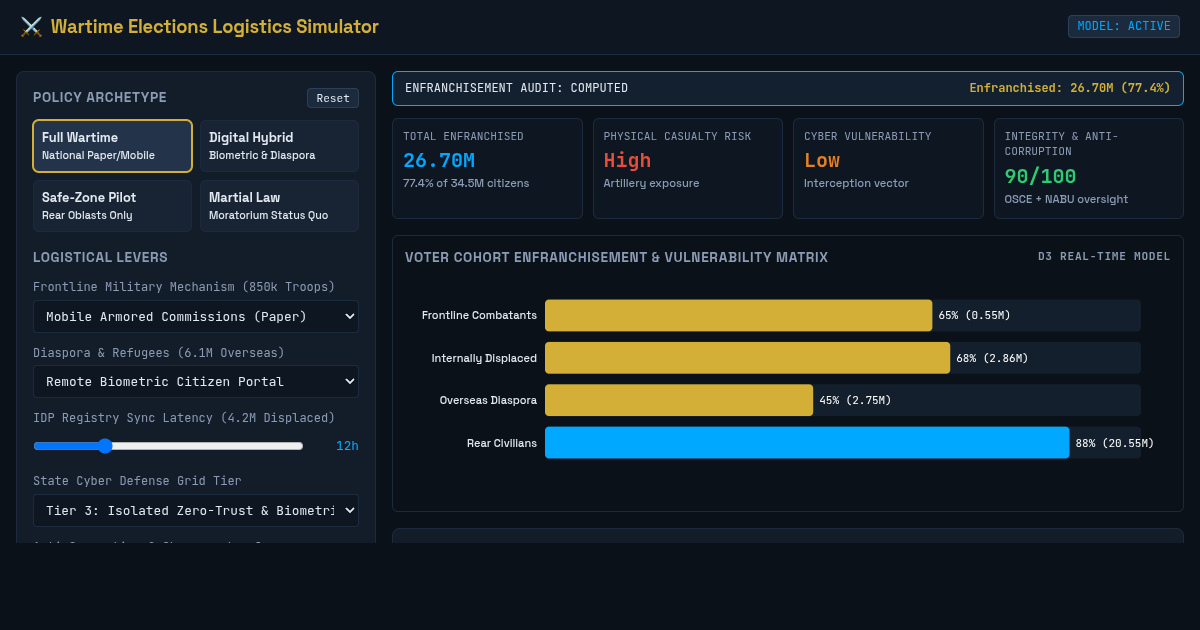Click the 12h latency value
The width and height of the screenshot is (1200, 630).
[x=347, y=446]
